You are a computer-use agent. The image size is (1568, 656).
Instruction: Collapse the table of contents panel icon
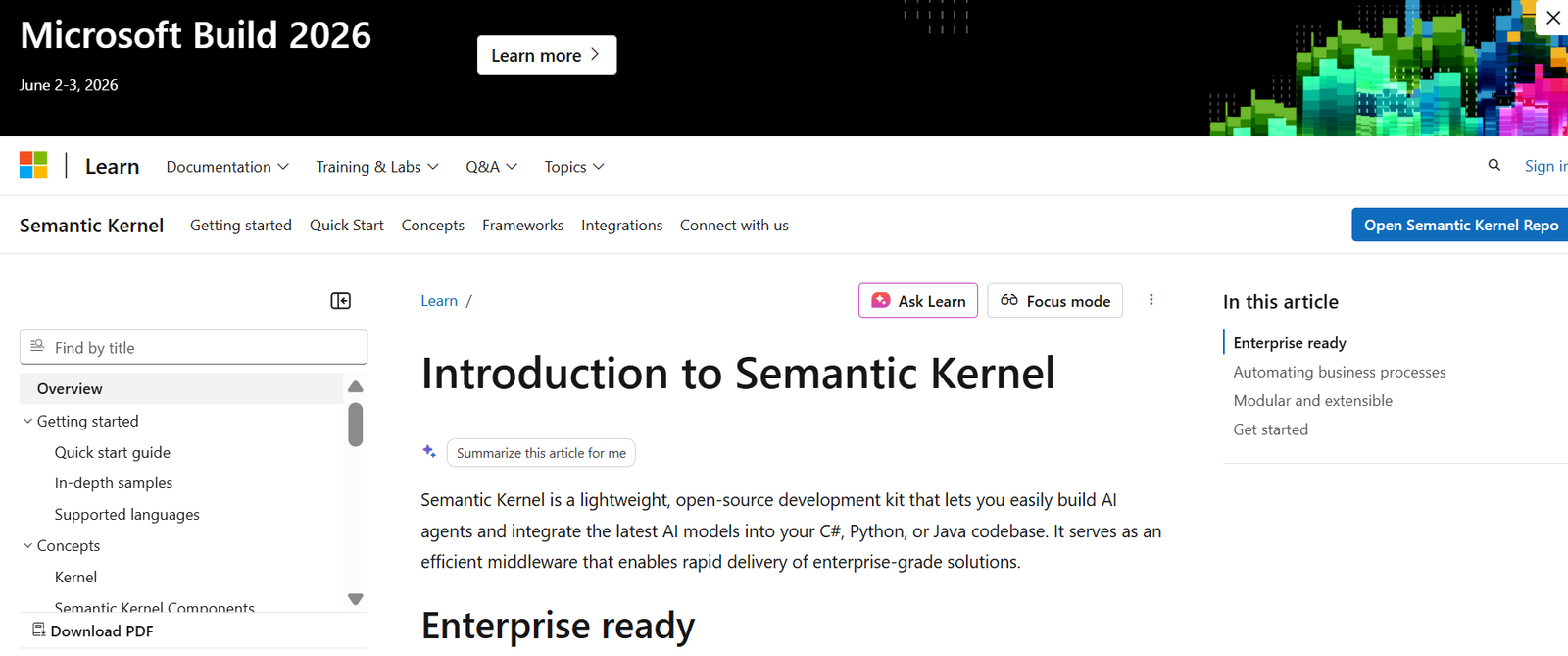[x=340, y=301]
